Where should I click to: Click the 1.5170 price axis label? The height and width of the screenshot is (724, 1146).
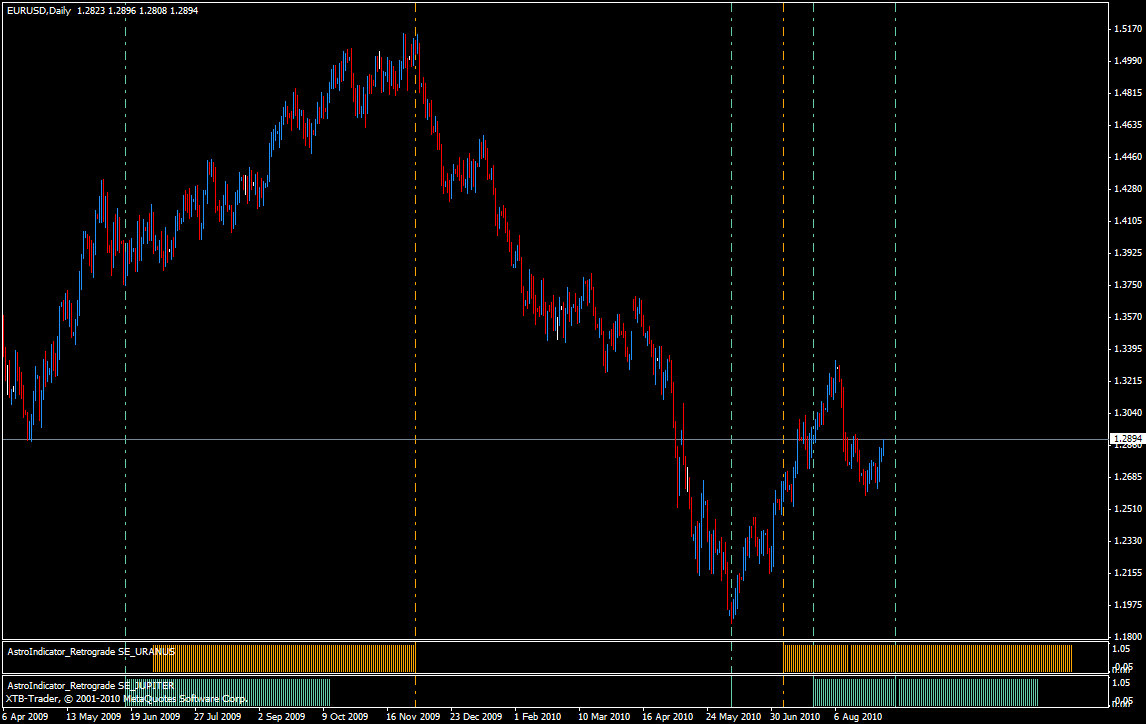coord(1128,29)
